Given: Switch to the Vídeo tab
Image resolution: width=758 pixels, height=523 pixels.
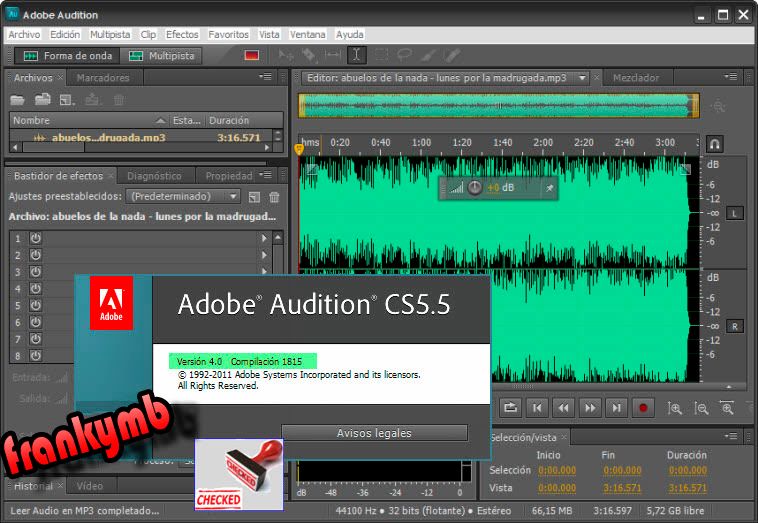Looking at the screenshot, I should (90, 486).
